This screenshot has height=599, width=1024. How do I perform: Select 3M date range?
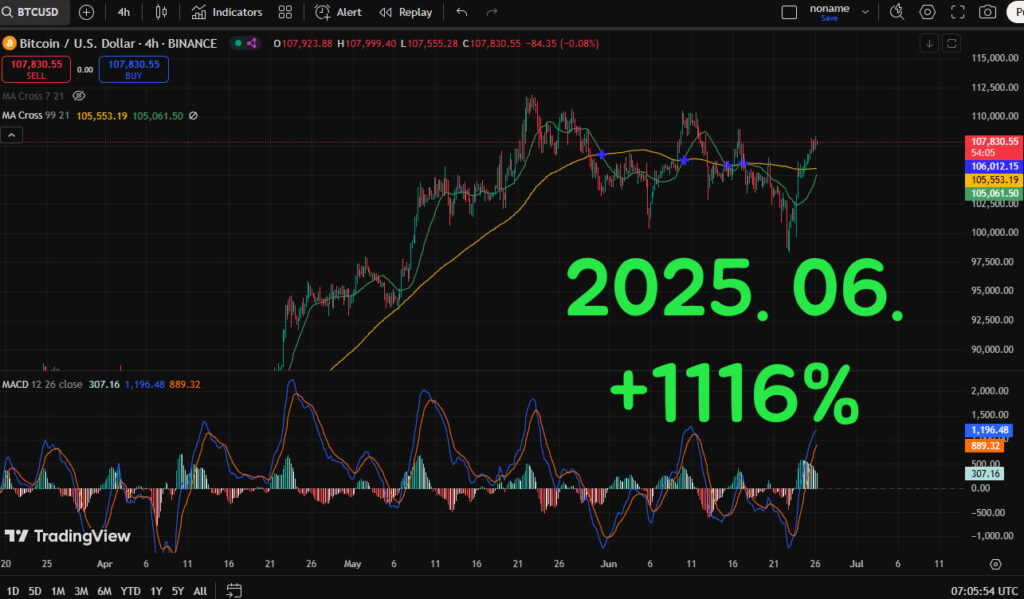point(81,591)
